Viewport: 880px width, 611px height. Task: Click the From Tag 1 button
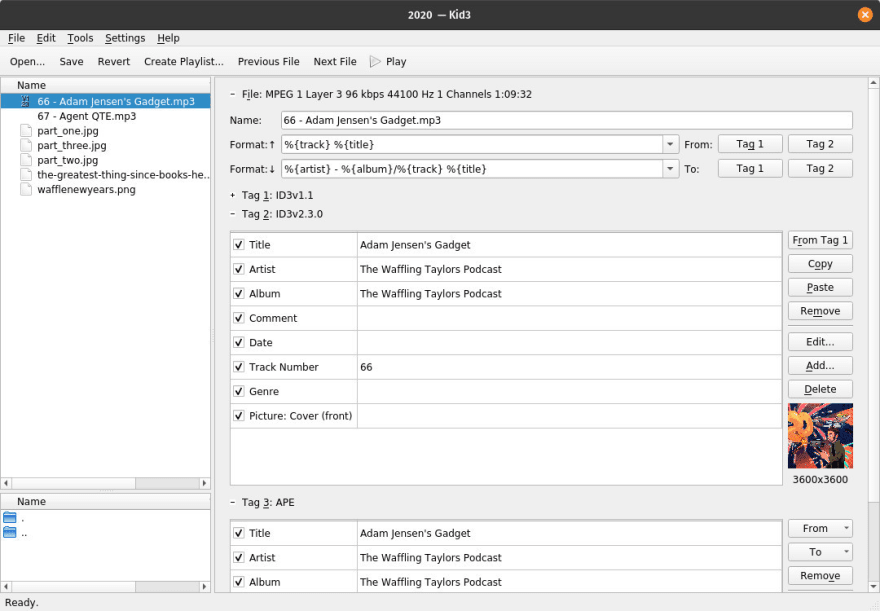tap(820, 240)
